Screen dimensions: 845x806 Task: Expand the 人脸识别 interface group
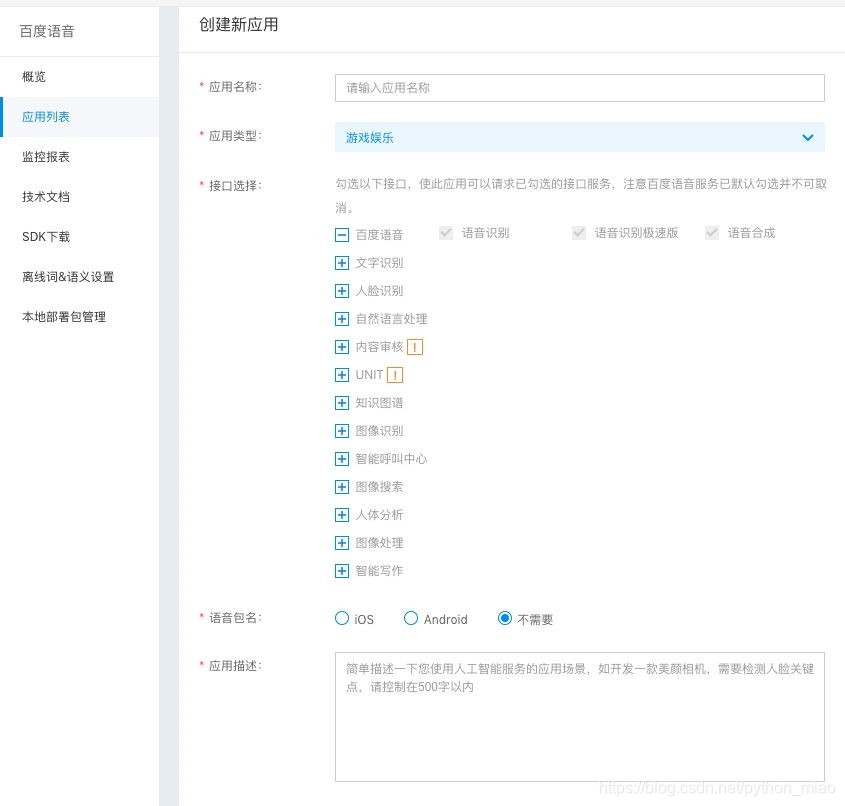click(x=342, y=291)
